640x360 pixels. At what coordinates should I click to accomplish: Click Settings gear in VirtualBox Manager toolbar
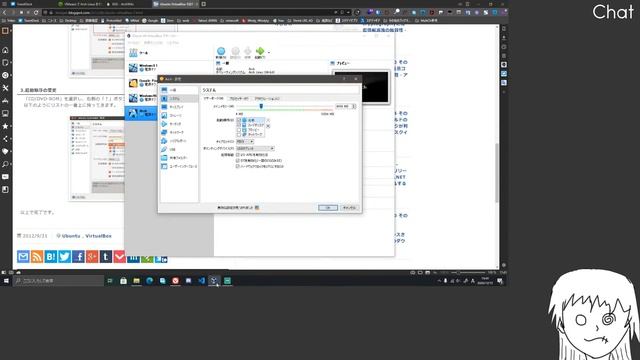[x=235, y=52]
